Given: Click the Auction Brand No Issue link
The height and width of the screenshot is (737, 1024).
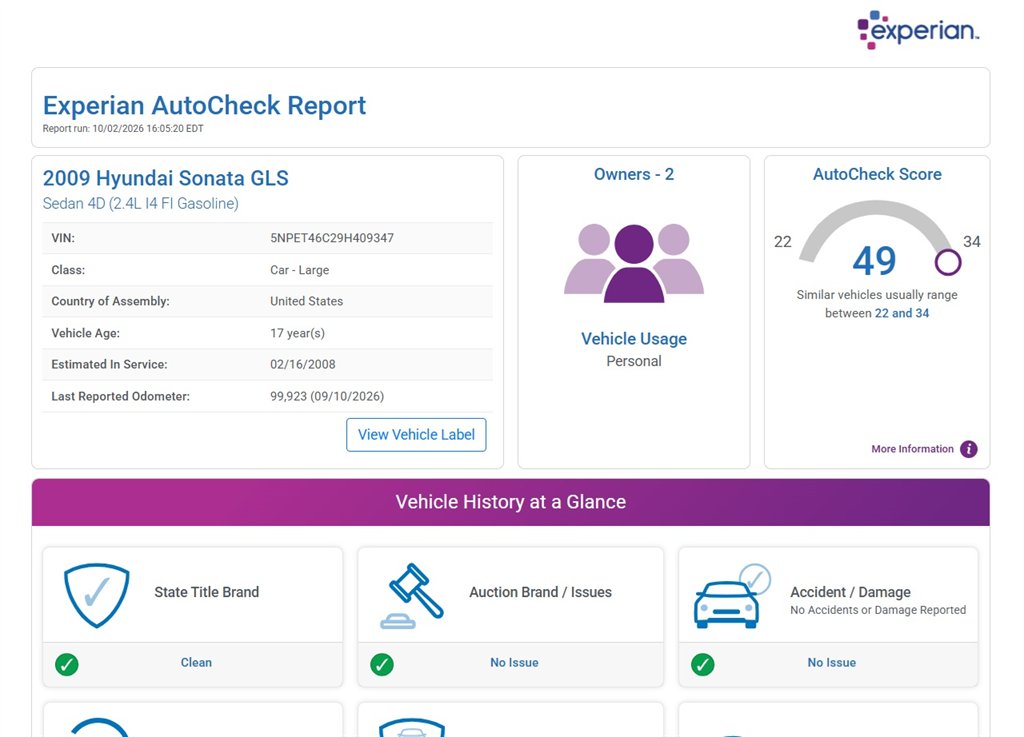Looking at the screenshot, I should (514, 663).
